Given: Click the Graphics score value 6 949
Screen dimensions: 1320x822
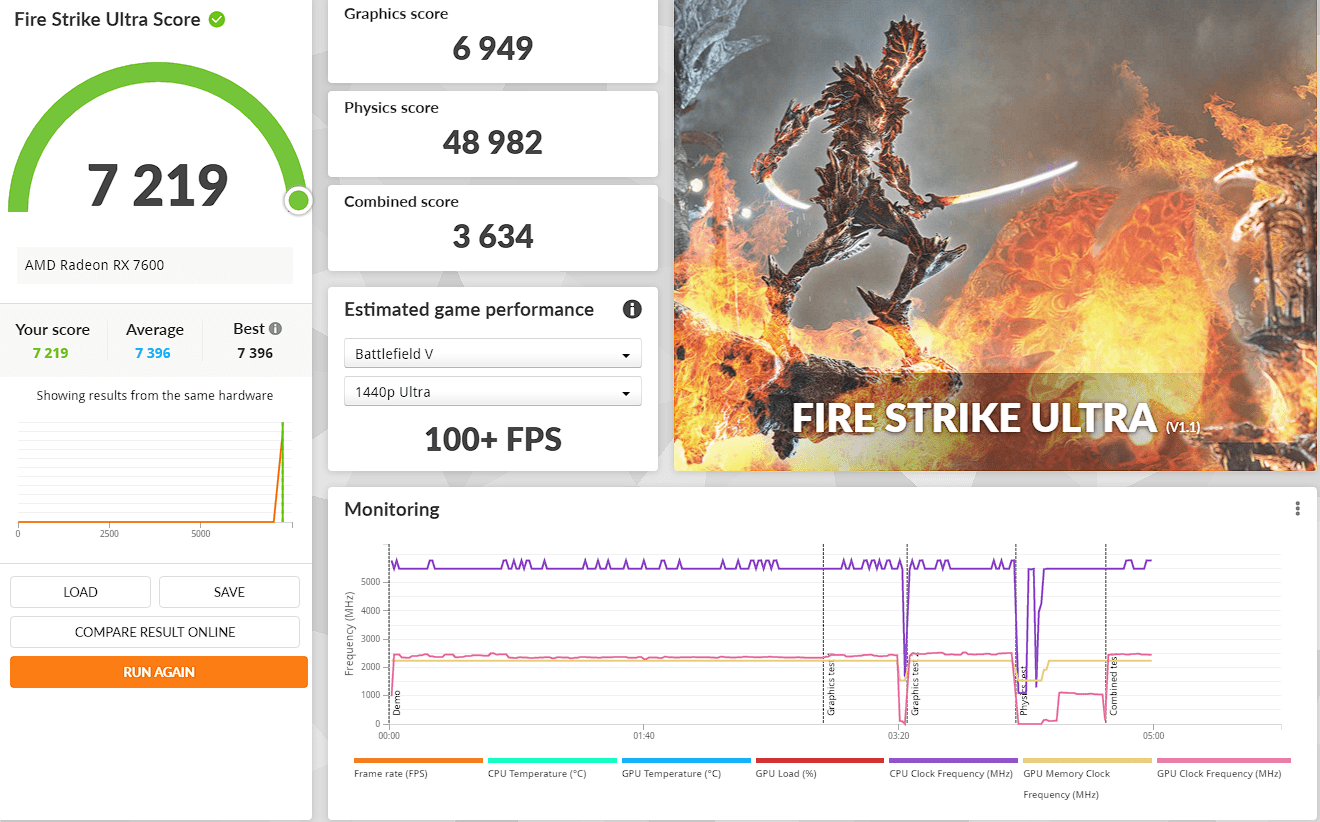Looking at the screenshot, I should (x=493, y=48).
